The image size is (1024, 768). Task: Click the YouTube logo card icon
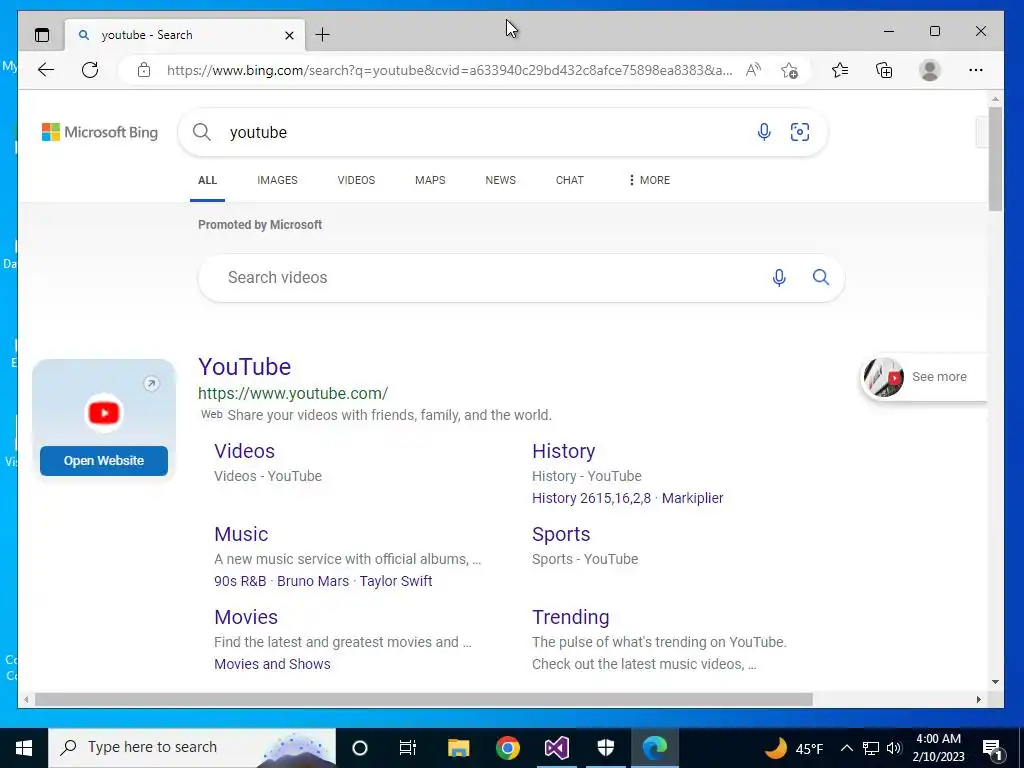104,413
